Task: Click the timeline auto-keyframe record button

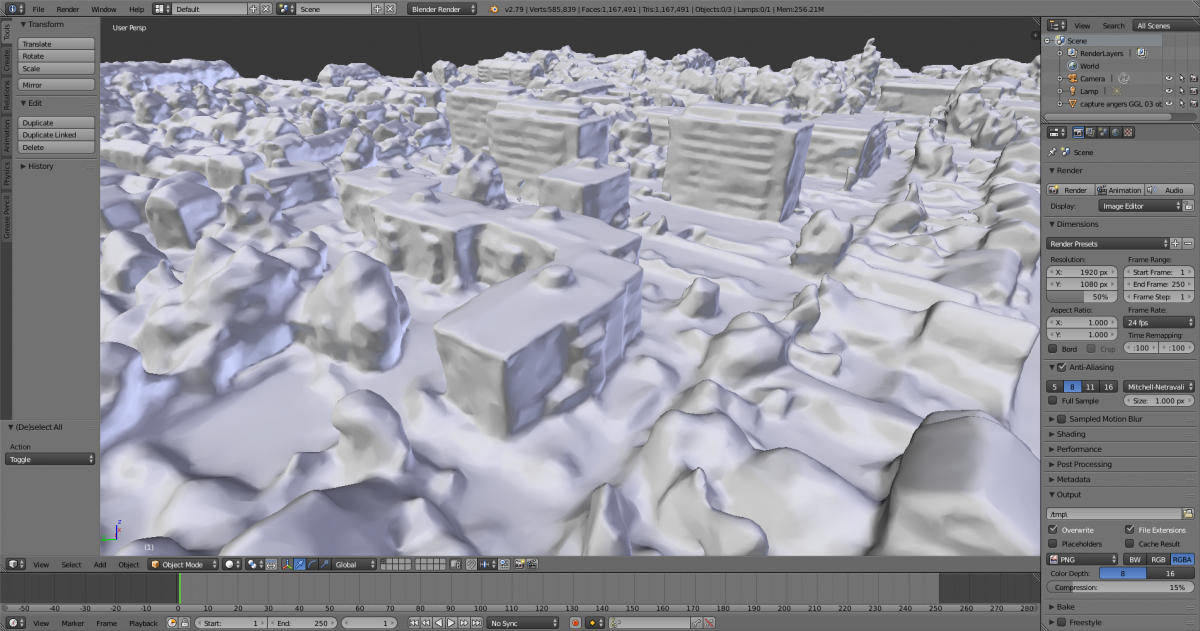Action: [575, 623]
